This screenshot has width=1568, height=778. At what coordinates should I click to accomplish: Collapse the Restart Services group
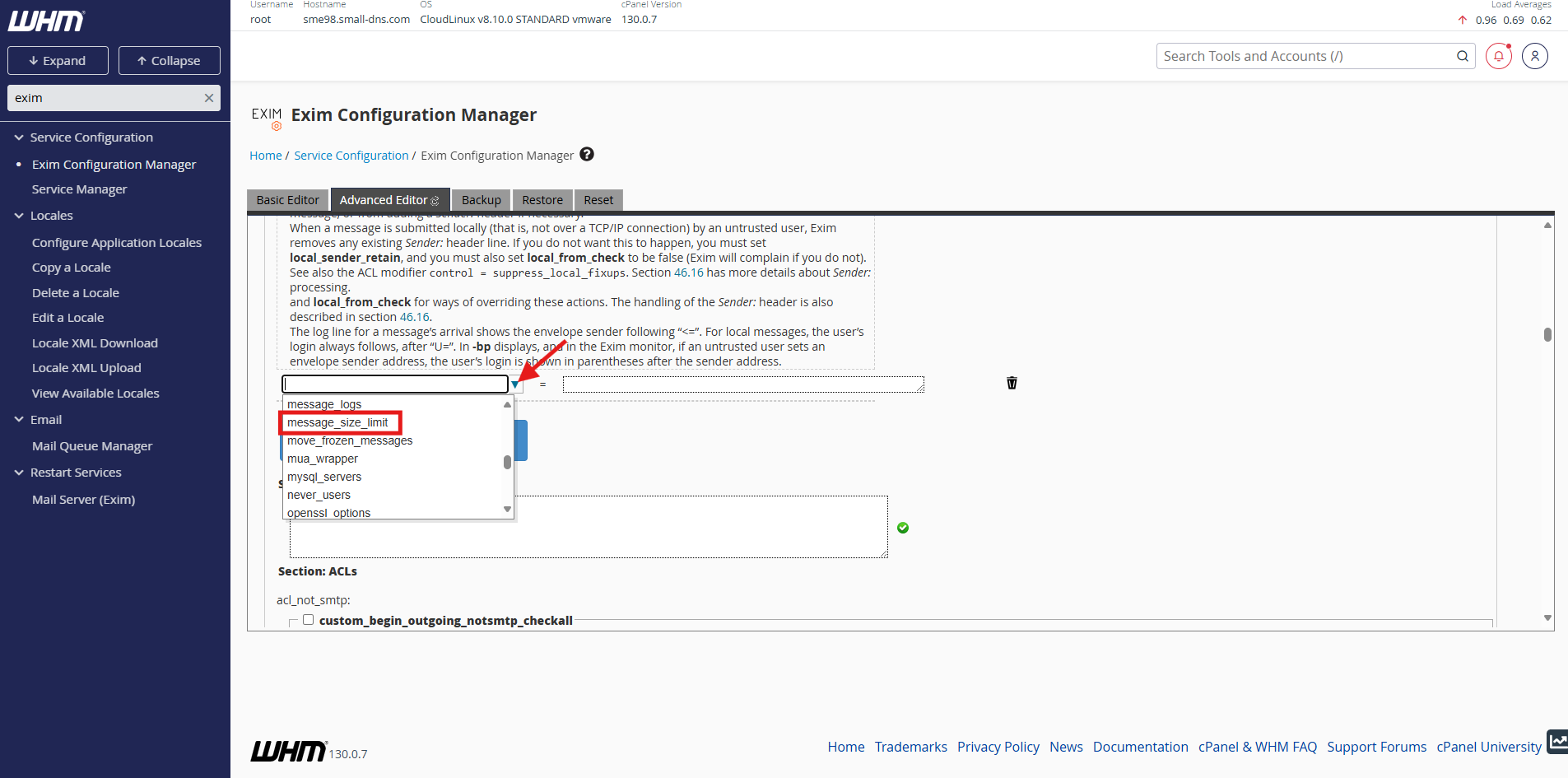(19, 473)
